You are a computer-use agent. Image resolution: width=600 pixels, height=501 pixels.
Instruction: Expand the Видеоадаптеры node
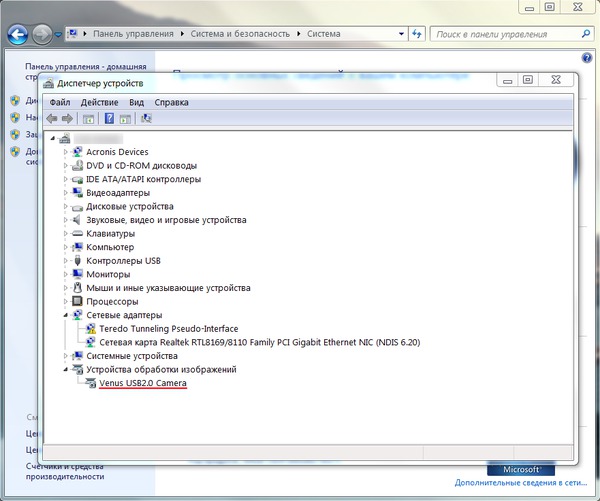pyautogui.click(x=65, y=193)
